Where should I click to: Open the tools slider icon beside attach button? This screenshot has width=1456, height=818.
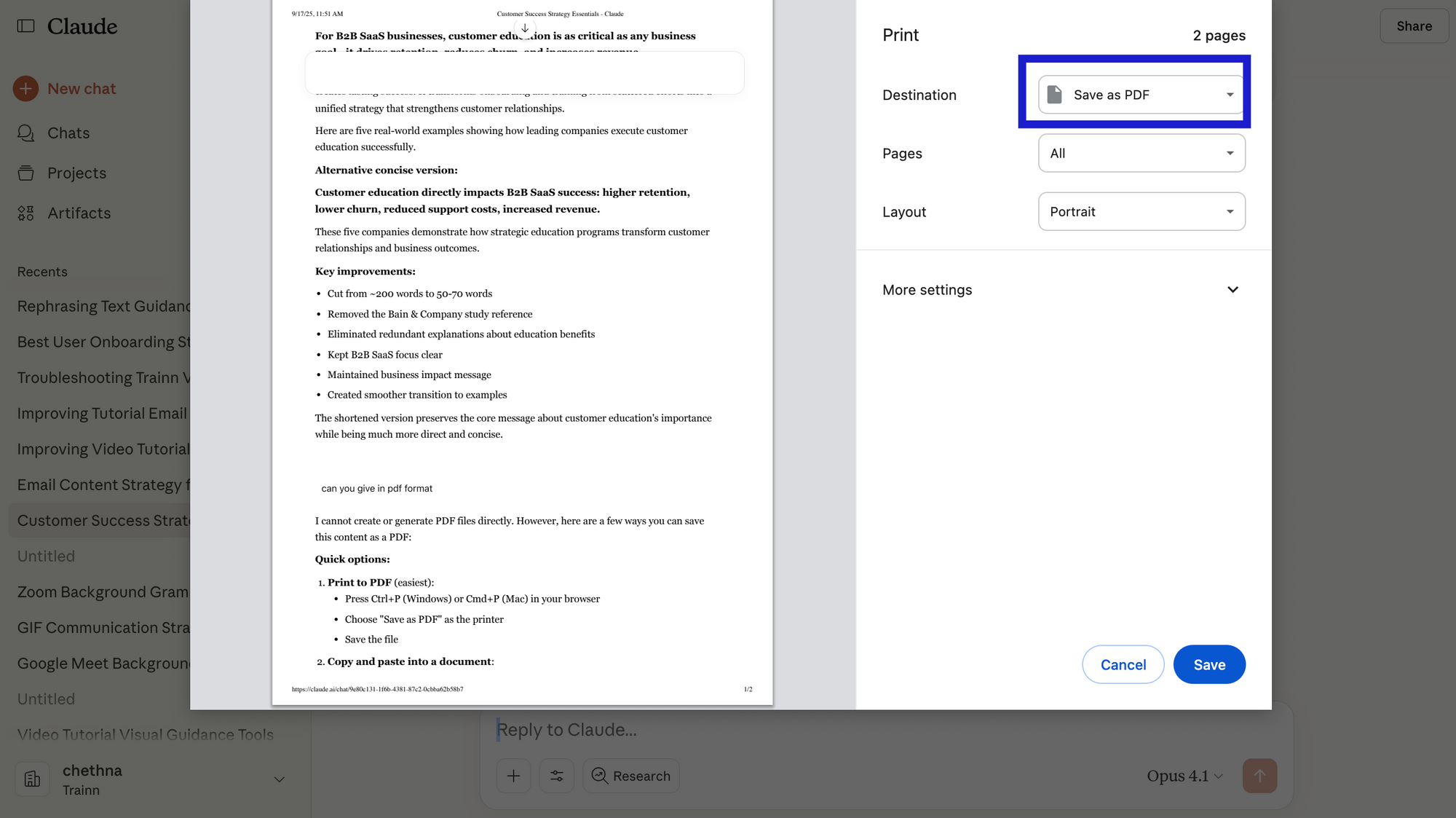click(x=557, y=776)
